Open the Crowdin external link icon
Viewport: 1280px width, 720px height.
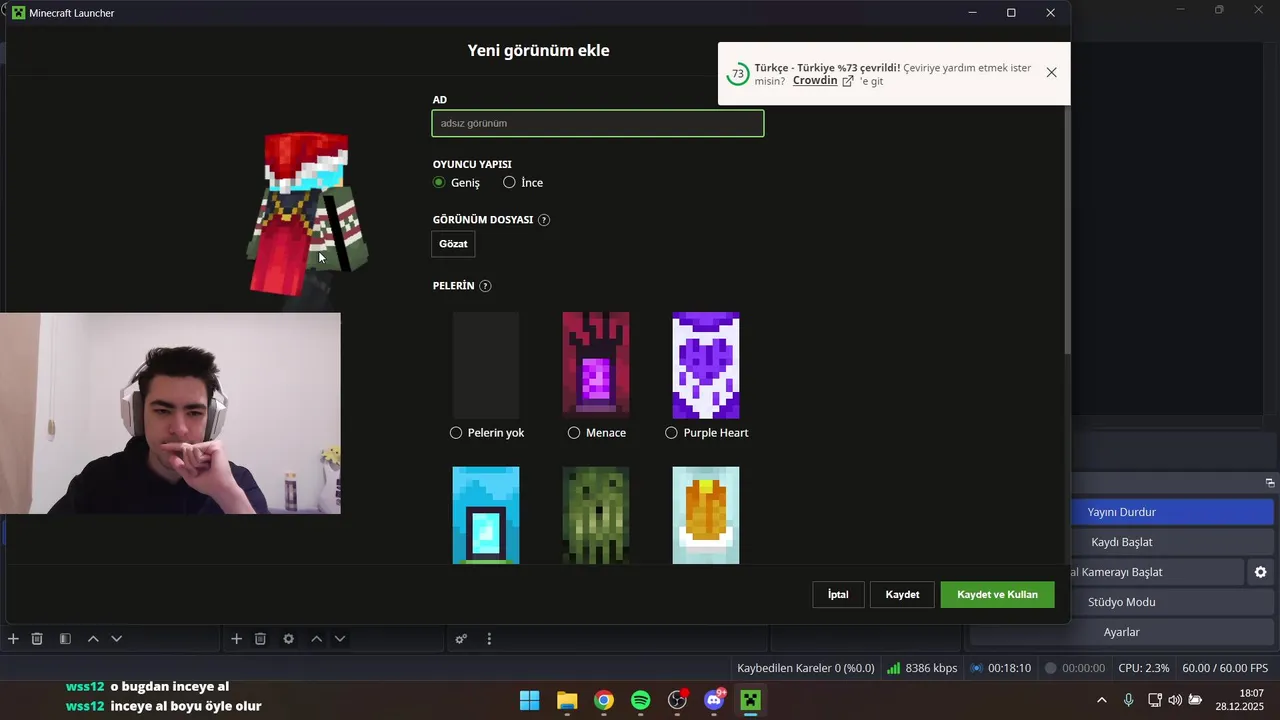coord(848,81)
